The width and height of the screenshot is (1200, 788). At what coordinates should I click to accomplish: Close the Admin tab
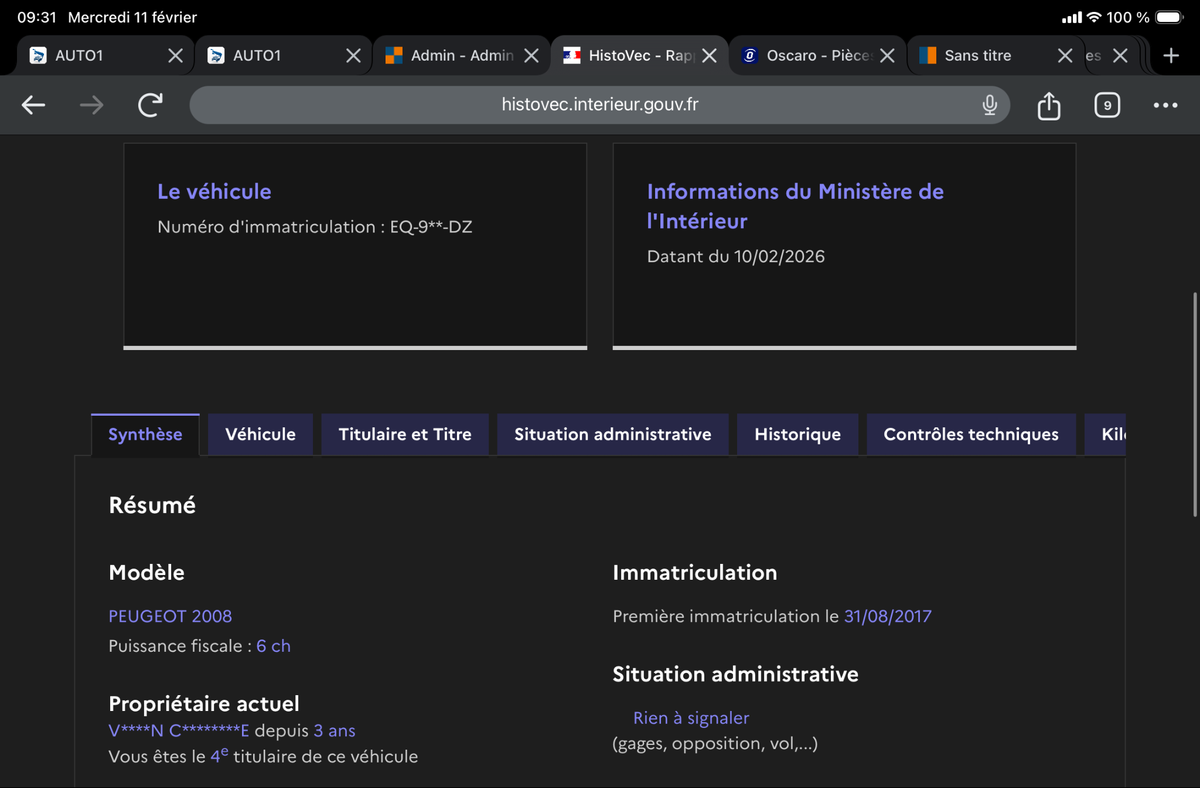pyautogui.click(x=531, y=56)
